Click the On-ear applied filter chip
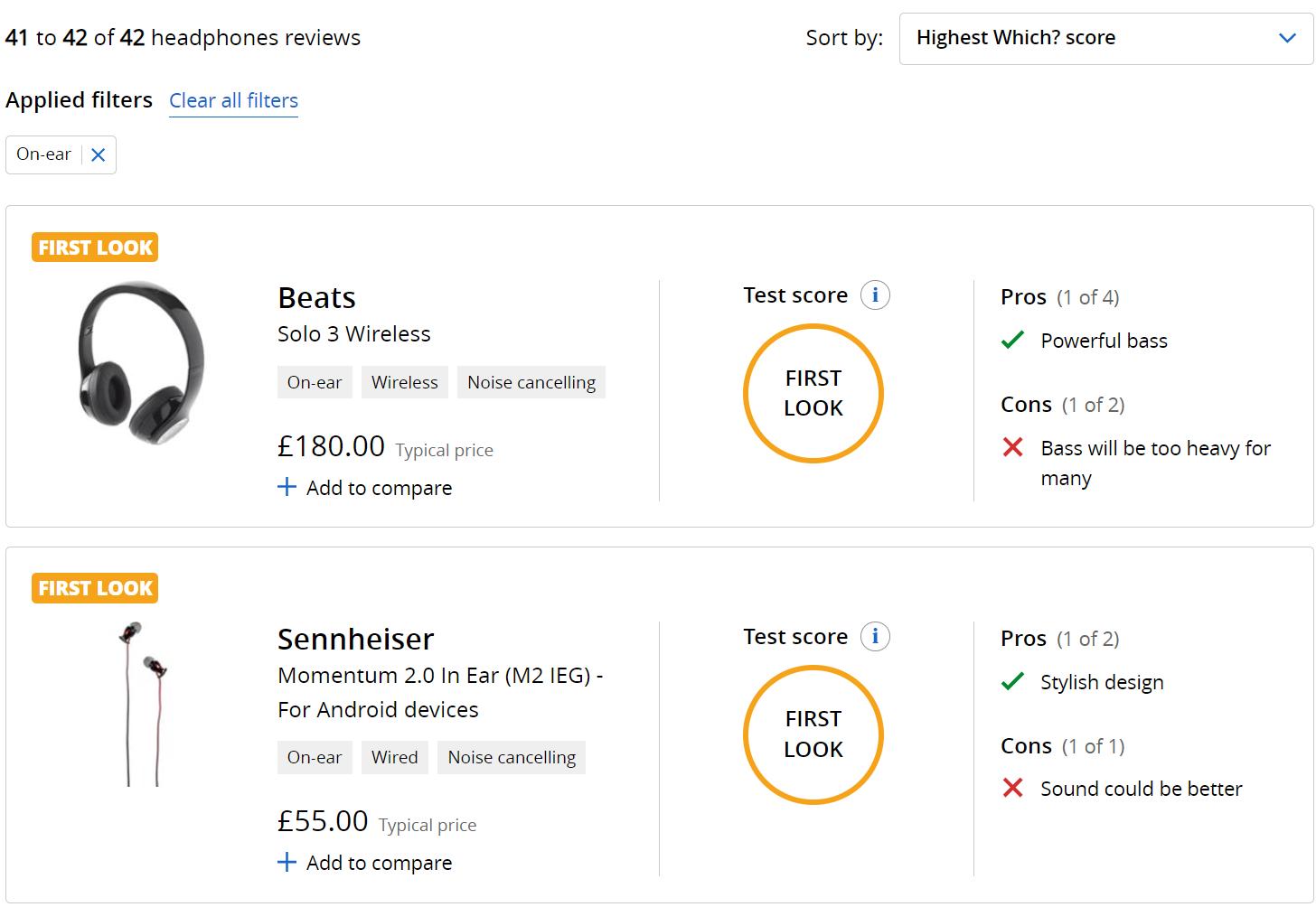1316x907 pixels. 43,154
